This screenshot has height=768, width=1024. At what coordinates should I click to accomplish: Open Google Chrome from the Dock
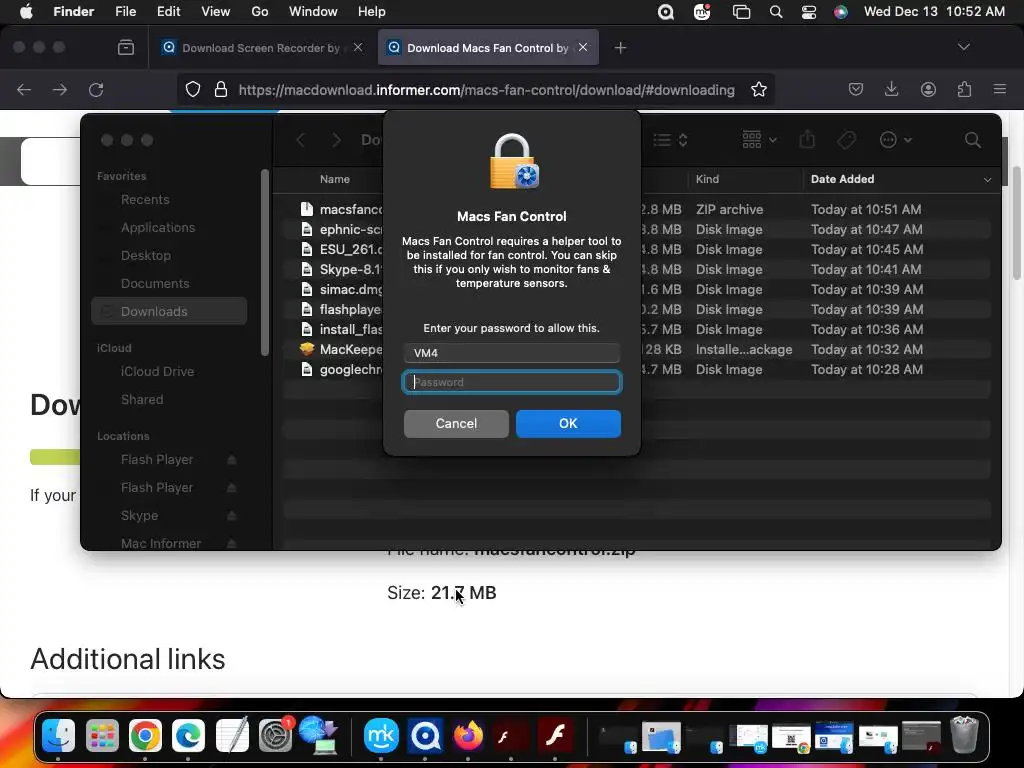click(145, 737)
